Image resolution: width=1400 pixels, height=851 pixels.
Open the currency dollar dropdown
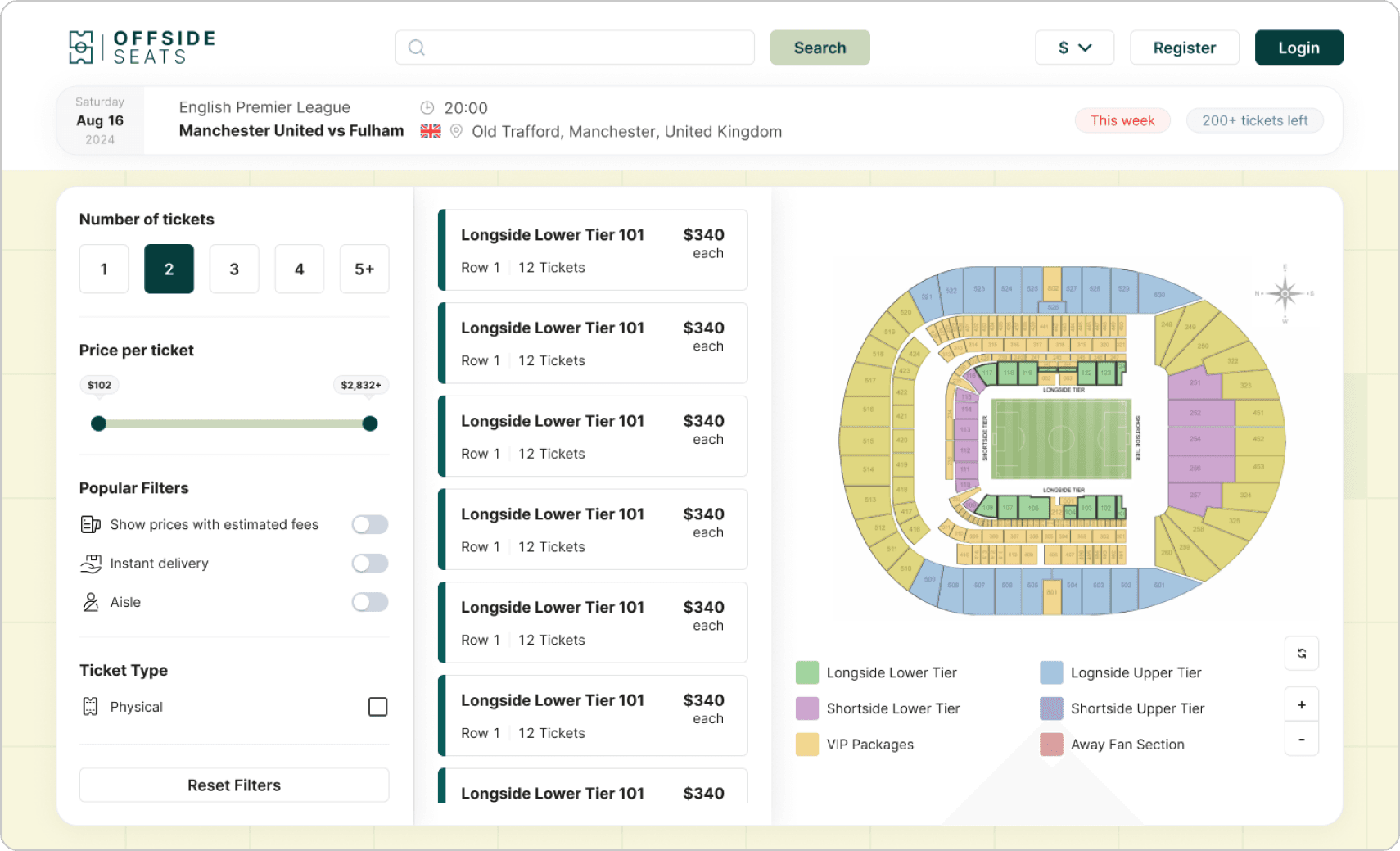pyautogui.click(x=1074, y=48)
